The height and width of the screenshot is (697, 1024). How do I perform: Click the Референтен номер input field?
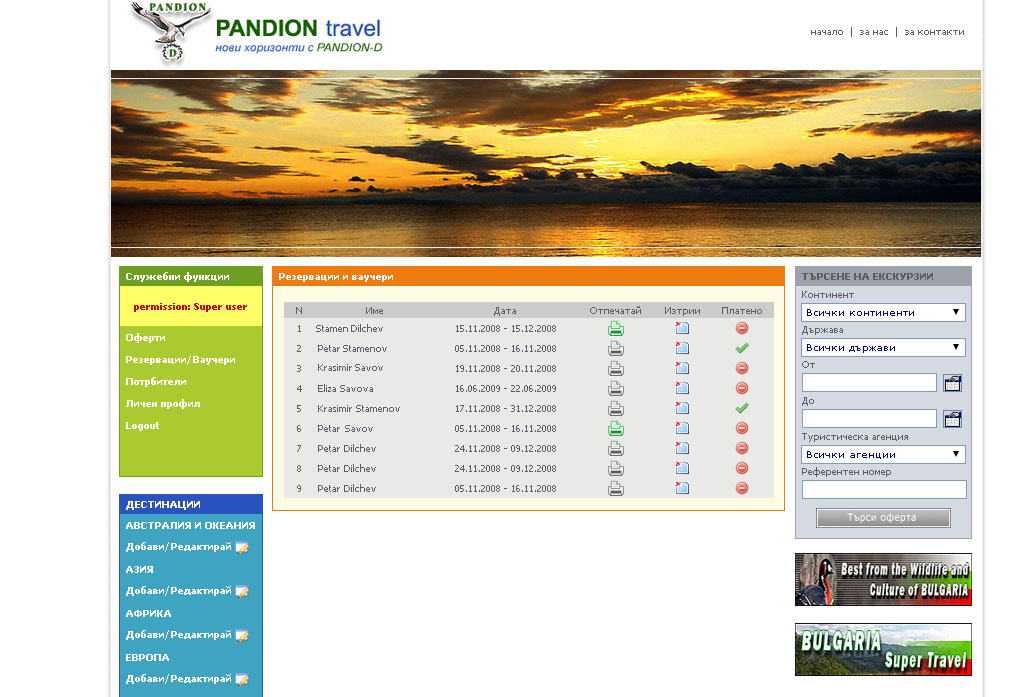click(x=883, y=490)
